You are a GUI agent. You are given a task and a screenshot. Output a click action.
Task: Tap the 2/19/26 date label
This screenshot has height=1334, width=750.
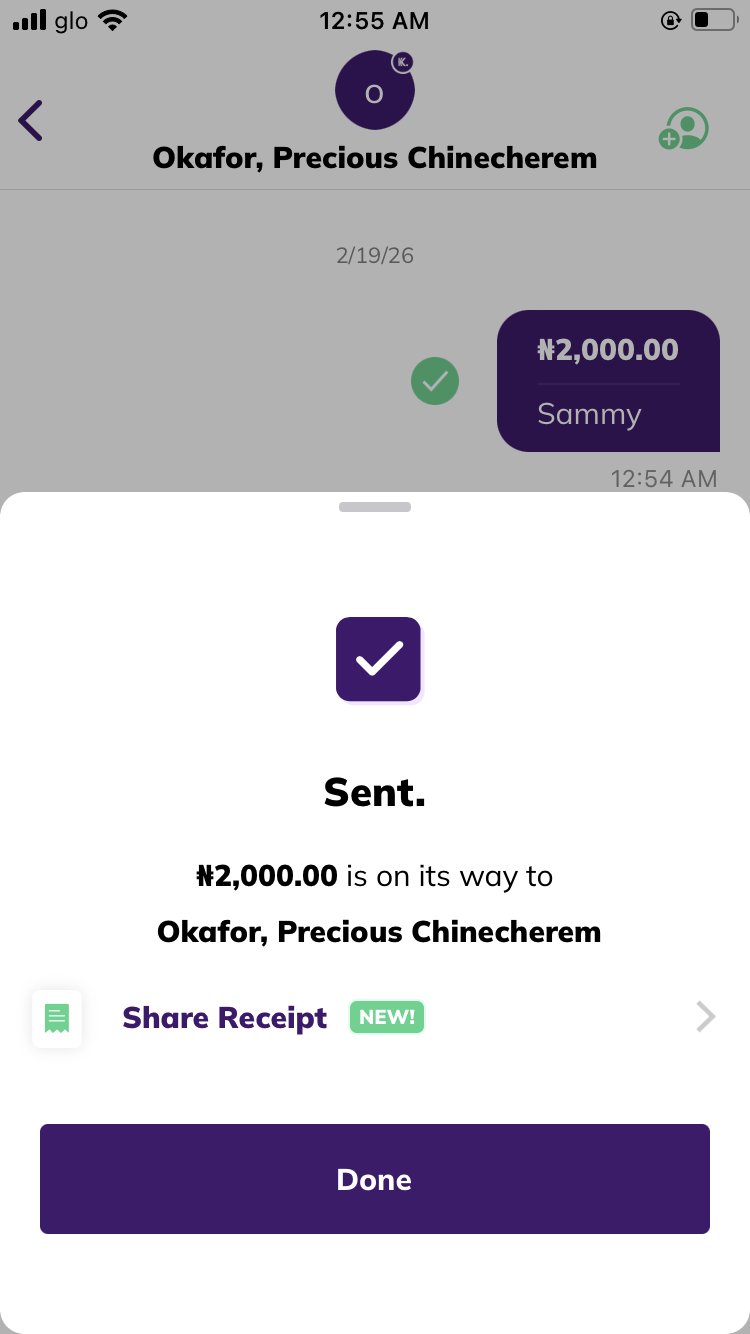click(x=375, y=255)
